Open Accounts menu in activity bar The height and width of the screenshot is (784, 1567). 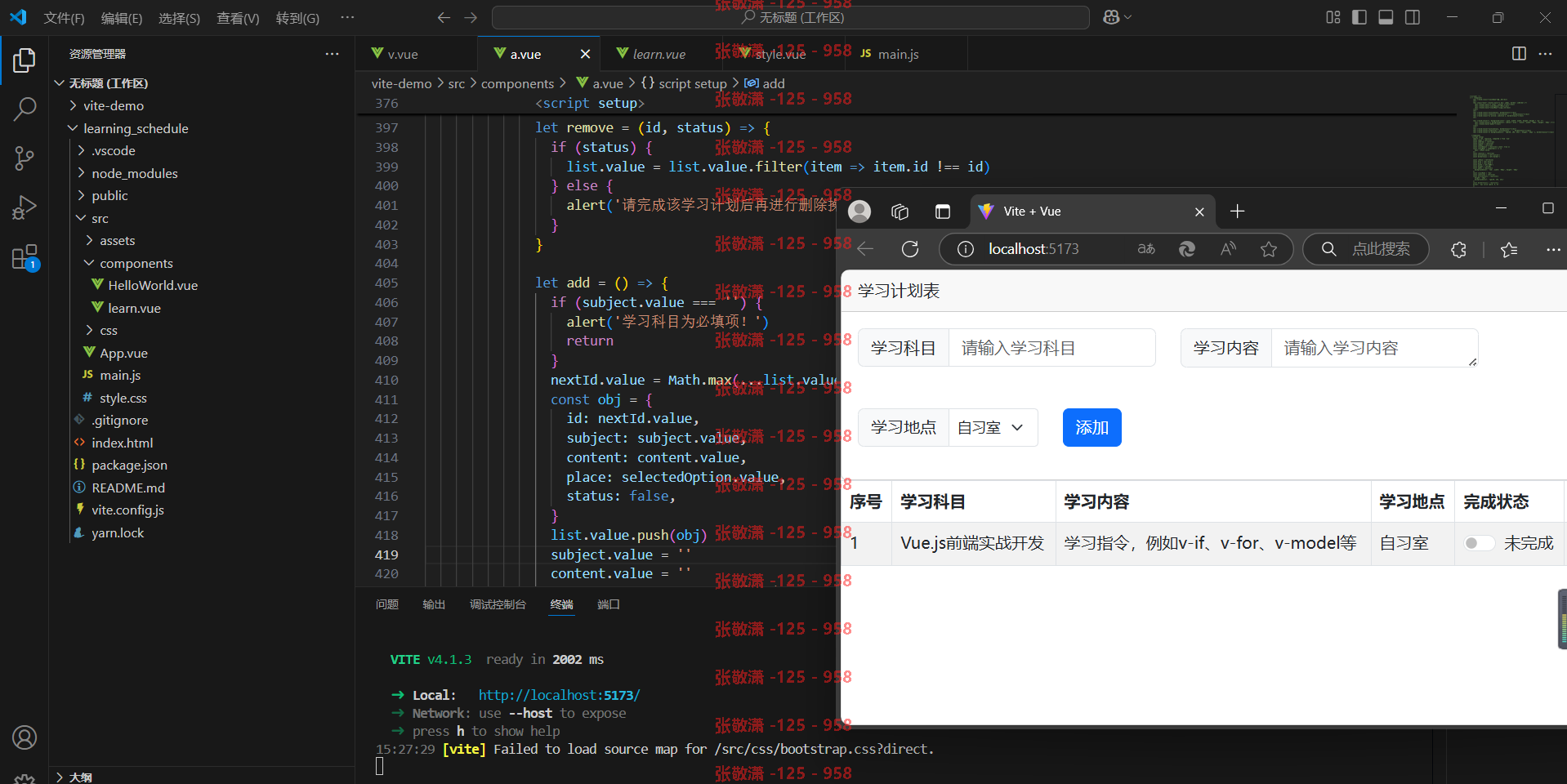(25, 737)
